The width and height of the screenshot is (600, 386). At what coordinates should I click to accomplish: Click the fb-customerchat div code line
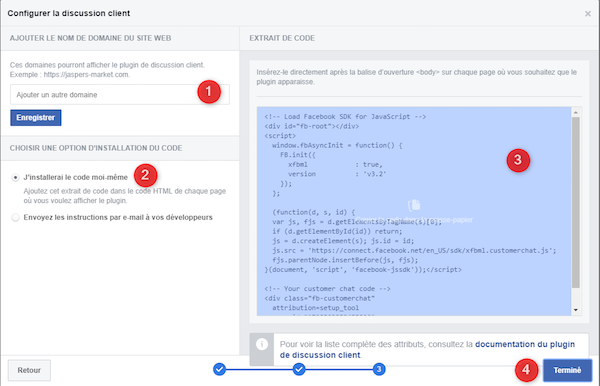click(320, 298)
